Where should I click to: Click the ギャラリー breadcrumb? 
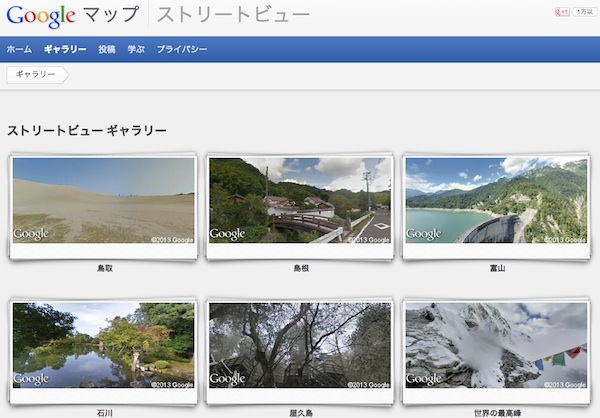[35, 75]
